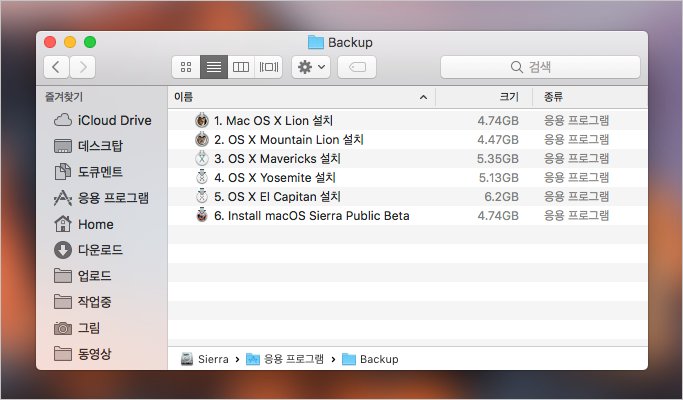Screen dimensions: 683x400
Task: Zoom the window with green button
Action: pyautogui.click(x=90, y=42)
